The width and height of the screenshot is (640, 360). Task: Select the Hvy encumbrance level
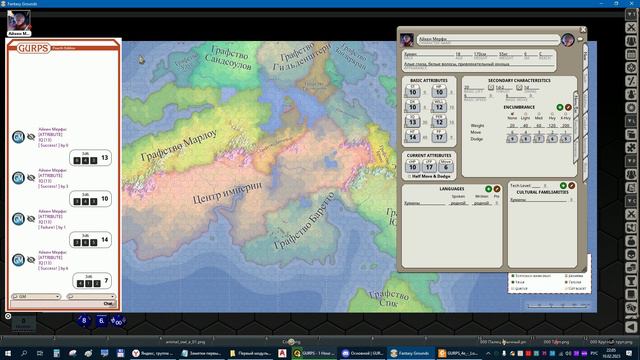tap(552, 114)
